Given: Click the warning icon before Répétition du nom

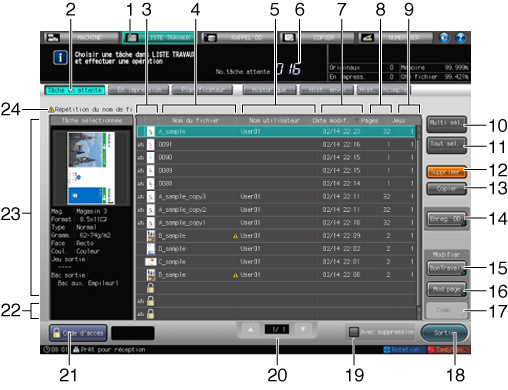Looking at the screenshot, I should point(51,110).
